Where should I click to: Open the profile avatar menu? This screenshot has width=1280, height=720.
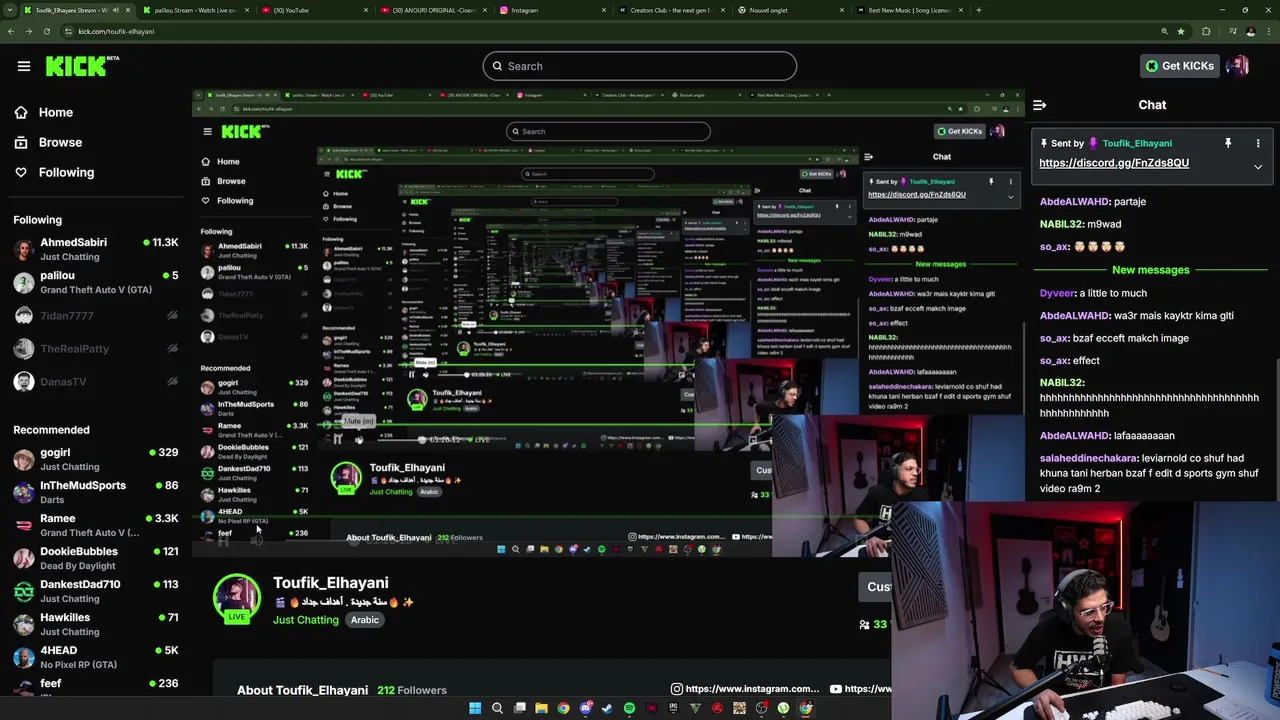pos(1238,66)
